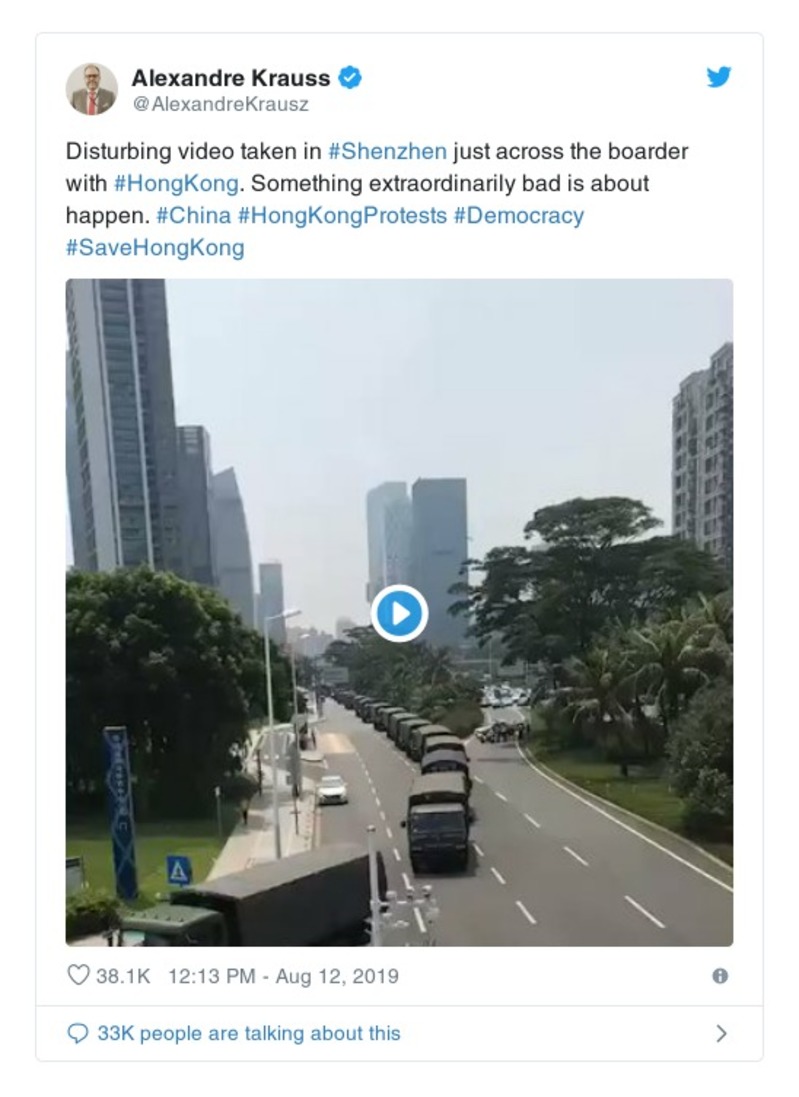Expand conversation with right chevron
This screenshot has height=1097, width=799.
pos(721,1033)
